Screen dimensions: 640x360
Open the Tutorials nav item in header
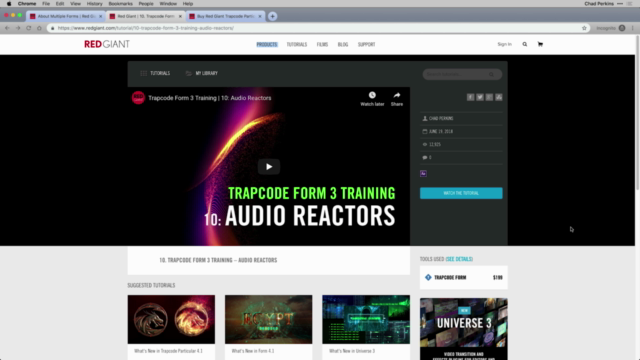(297, 44)
